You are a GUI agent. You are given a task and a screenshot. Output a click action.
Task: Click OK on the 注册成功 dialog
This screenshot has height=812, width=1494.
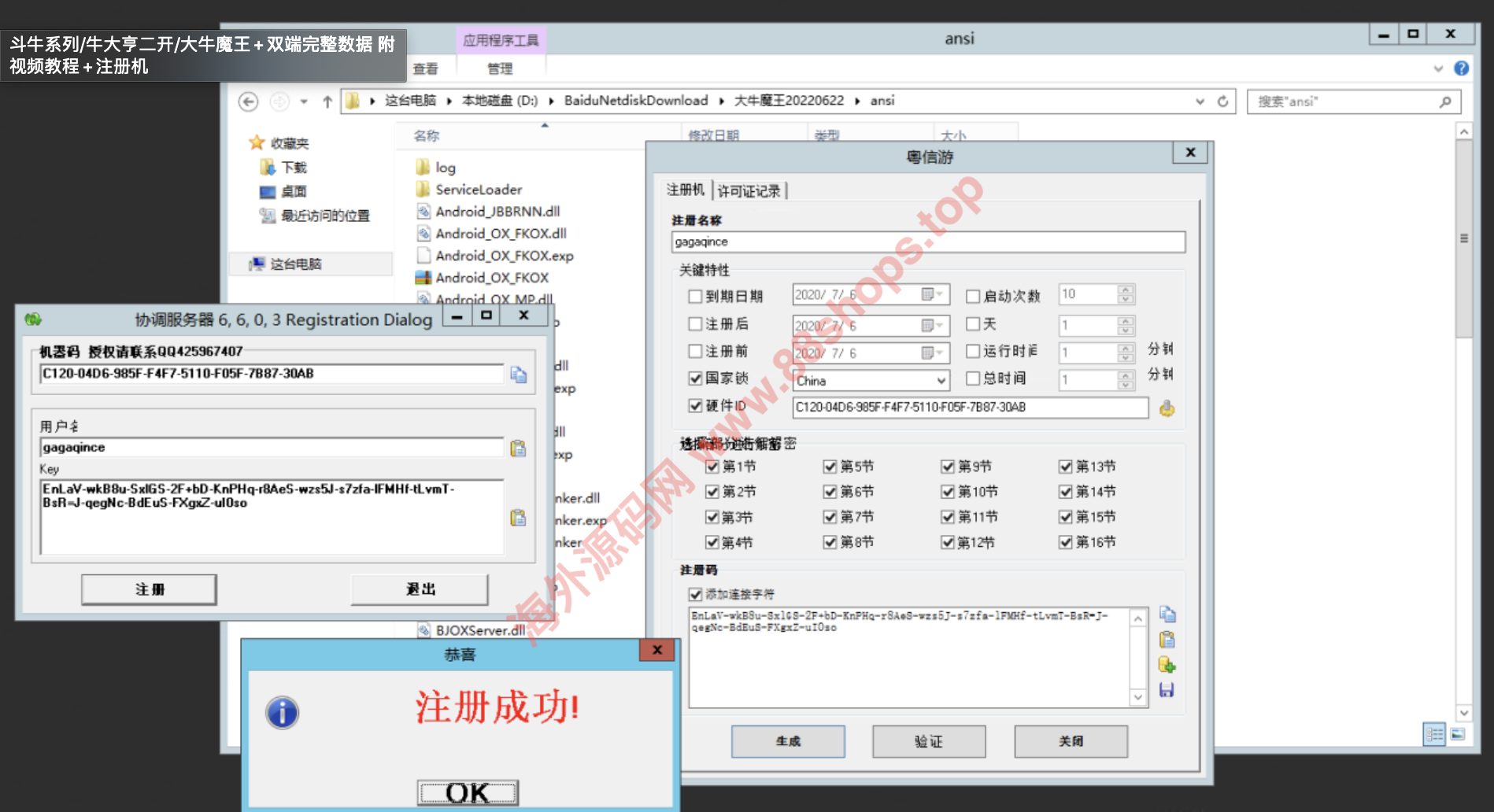point(468,792)
